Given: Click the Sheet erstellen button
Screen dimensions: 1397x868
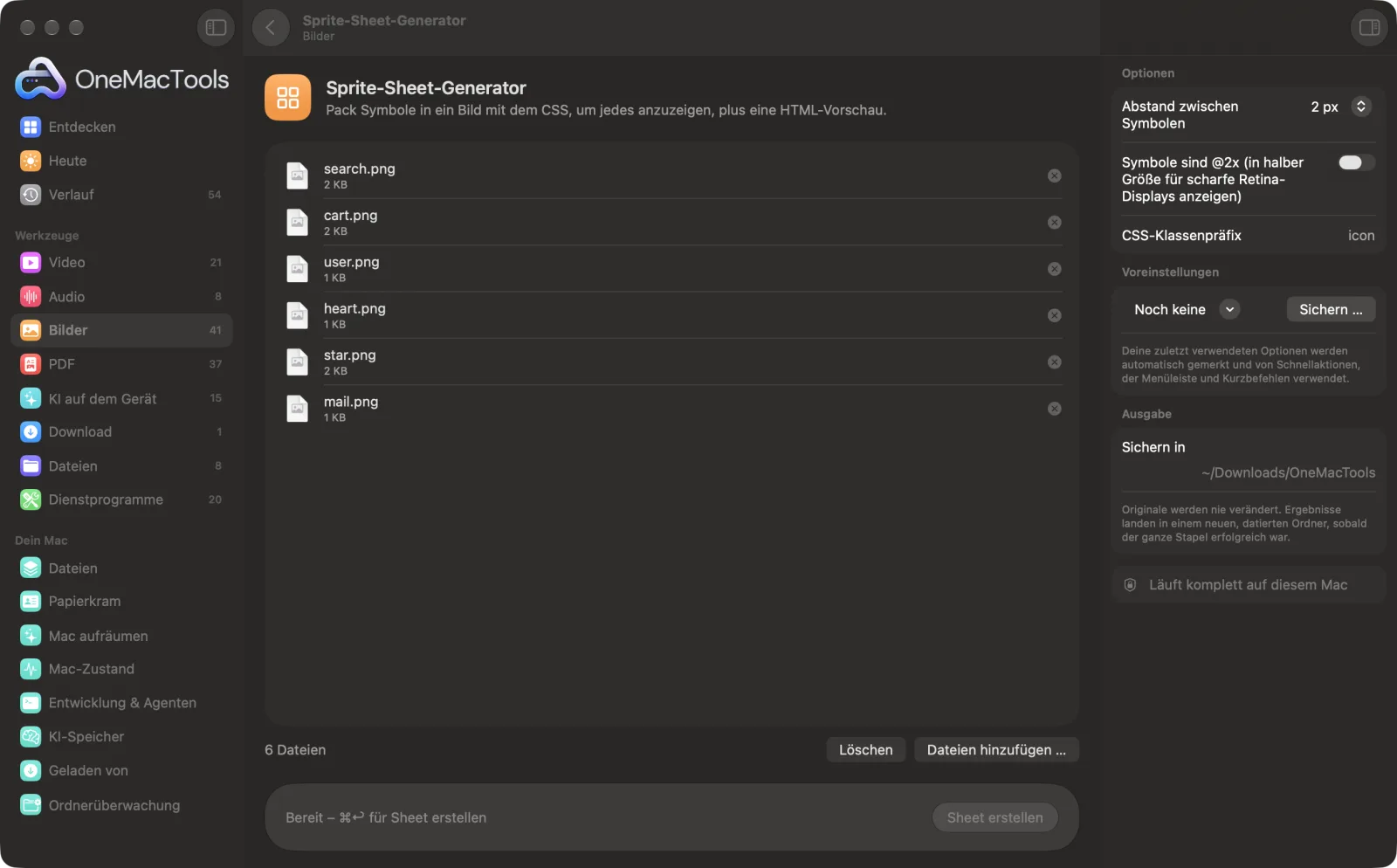Looking at the screenshot, I should coord(994,817).
